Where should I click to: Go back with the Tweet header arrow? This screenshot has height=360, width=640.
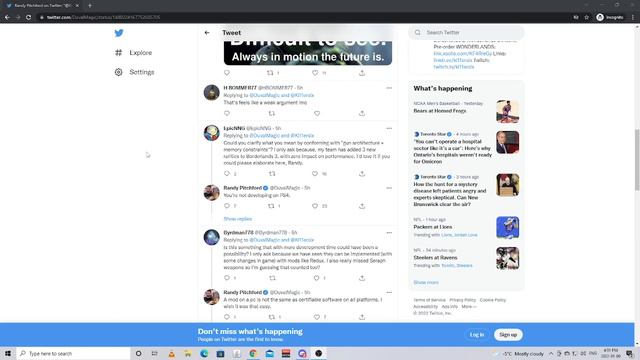click(207, 33)
